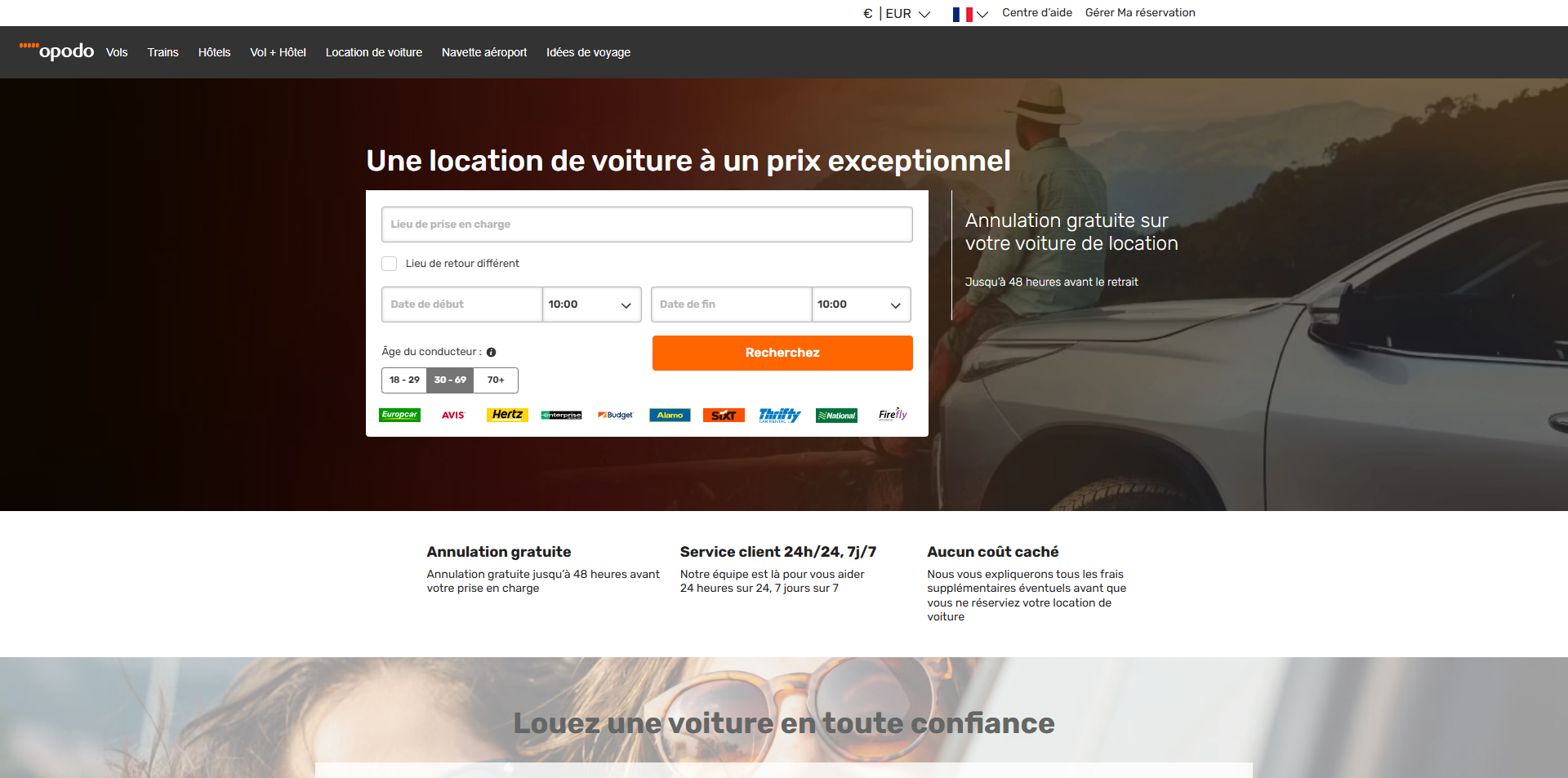1568x778 pixels.
Task: Click the euro currency symbol
Action: (x=867, y=13)
